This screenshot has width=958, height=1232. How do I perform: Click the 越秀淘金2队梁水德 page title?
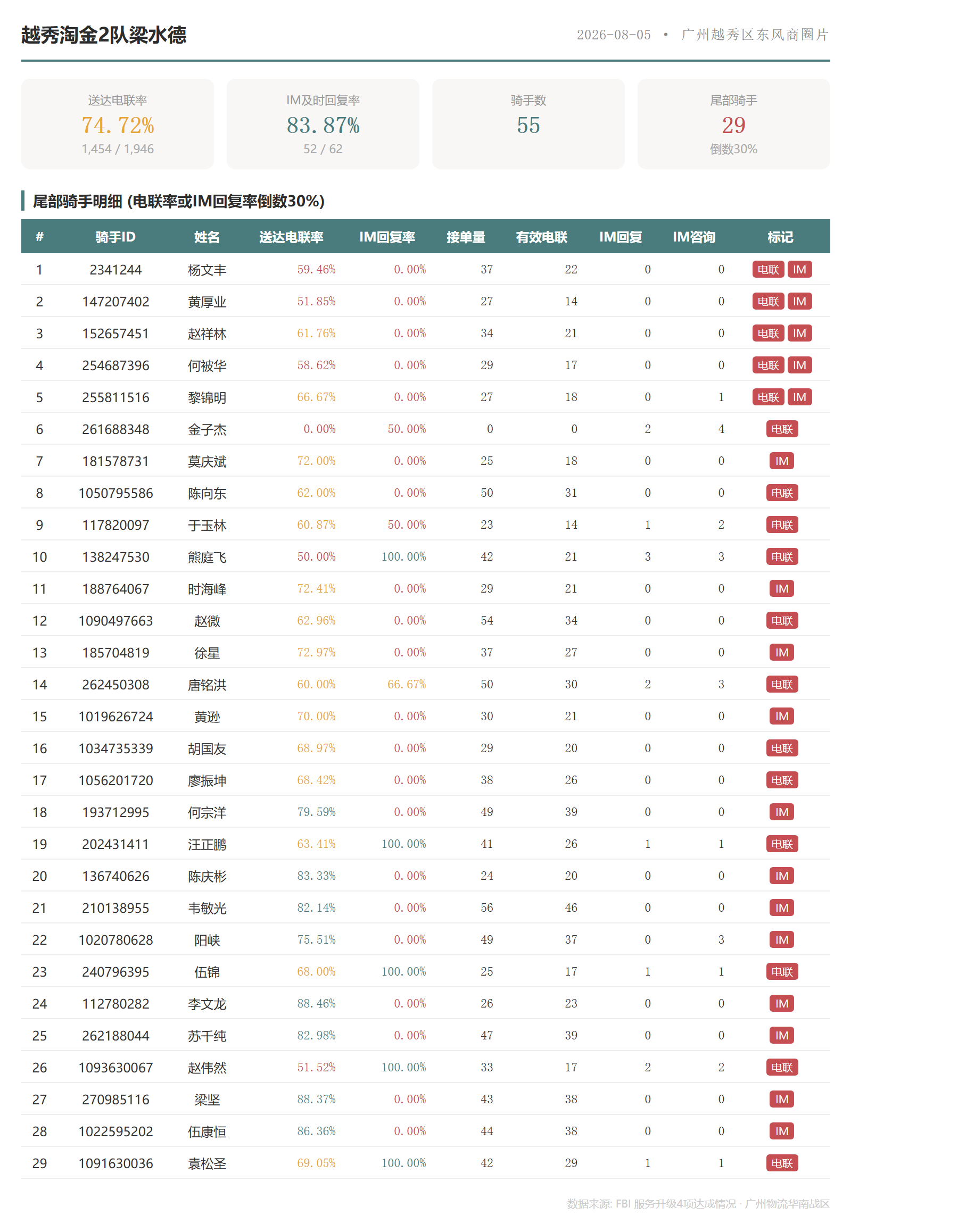pos(104,35)
